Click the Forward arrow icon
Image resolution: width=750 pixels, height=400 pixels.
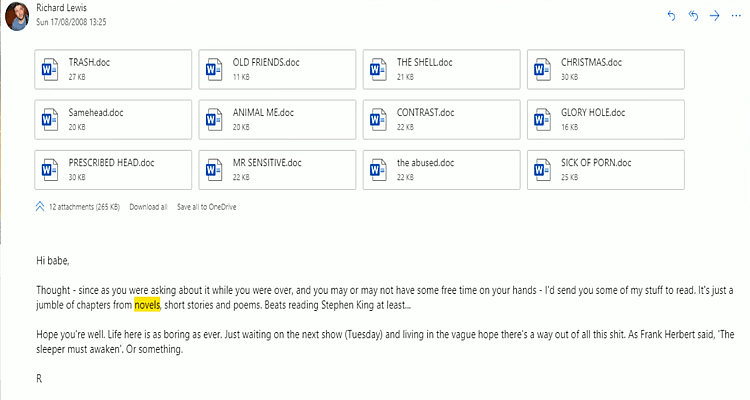click(714, 16)
